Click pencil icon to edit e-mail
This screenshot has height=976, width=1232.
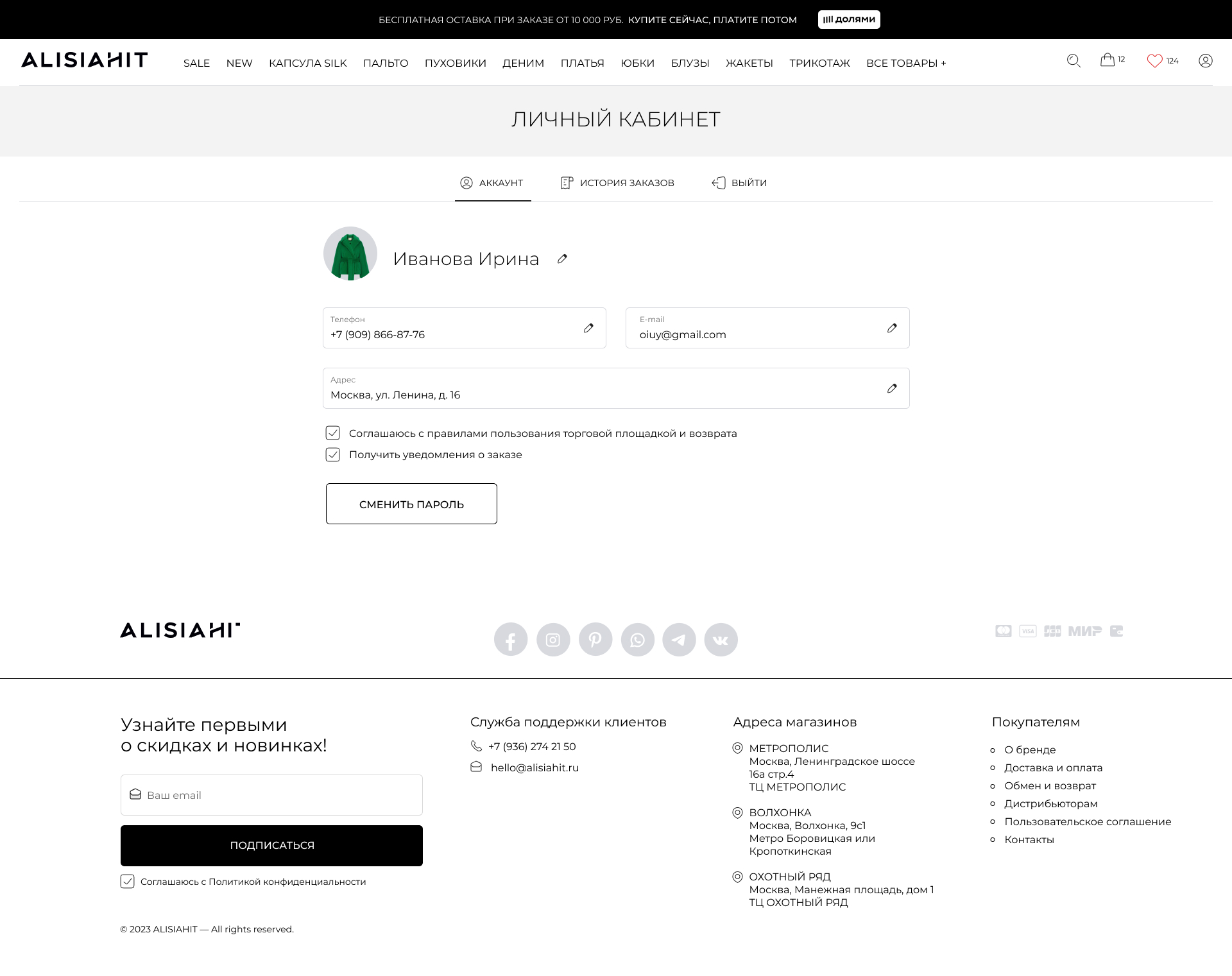click(x=892, y=328)
